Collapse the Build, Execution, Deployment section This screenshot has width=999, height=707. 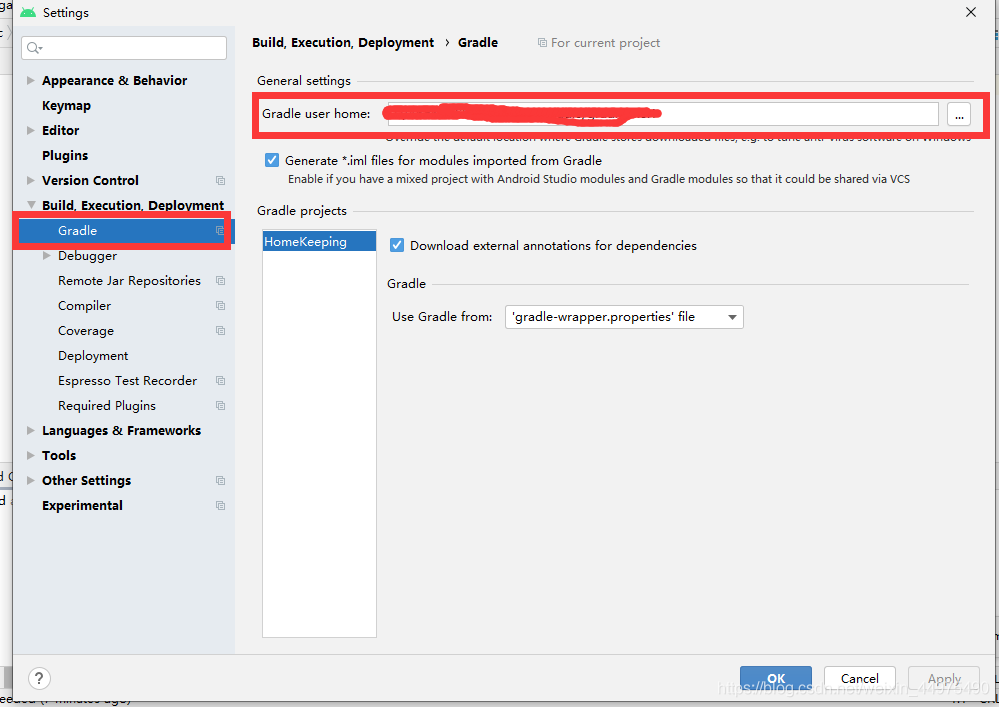coord(31,205)
